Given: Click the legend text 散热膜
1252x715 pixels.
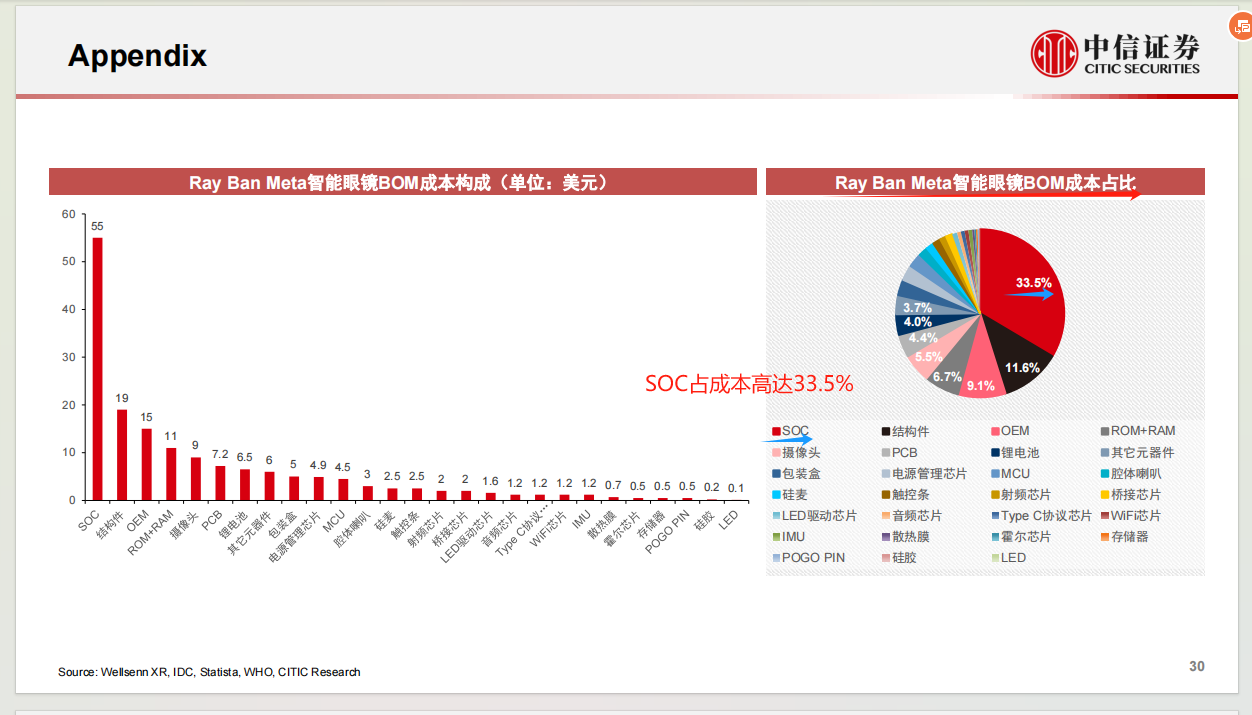Looking at the screenshot, I should tap(911, 537).
